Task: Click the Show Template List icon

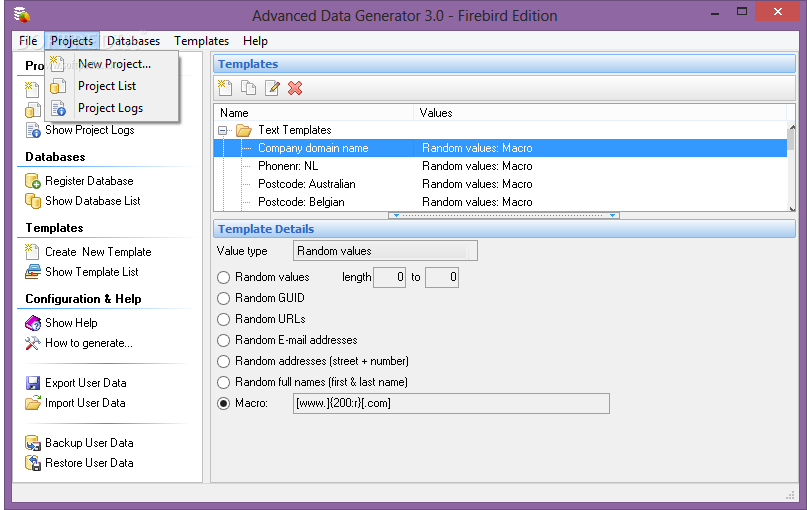Action: (x=33, y=272)
